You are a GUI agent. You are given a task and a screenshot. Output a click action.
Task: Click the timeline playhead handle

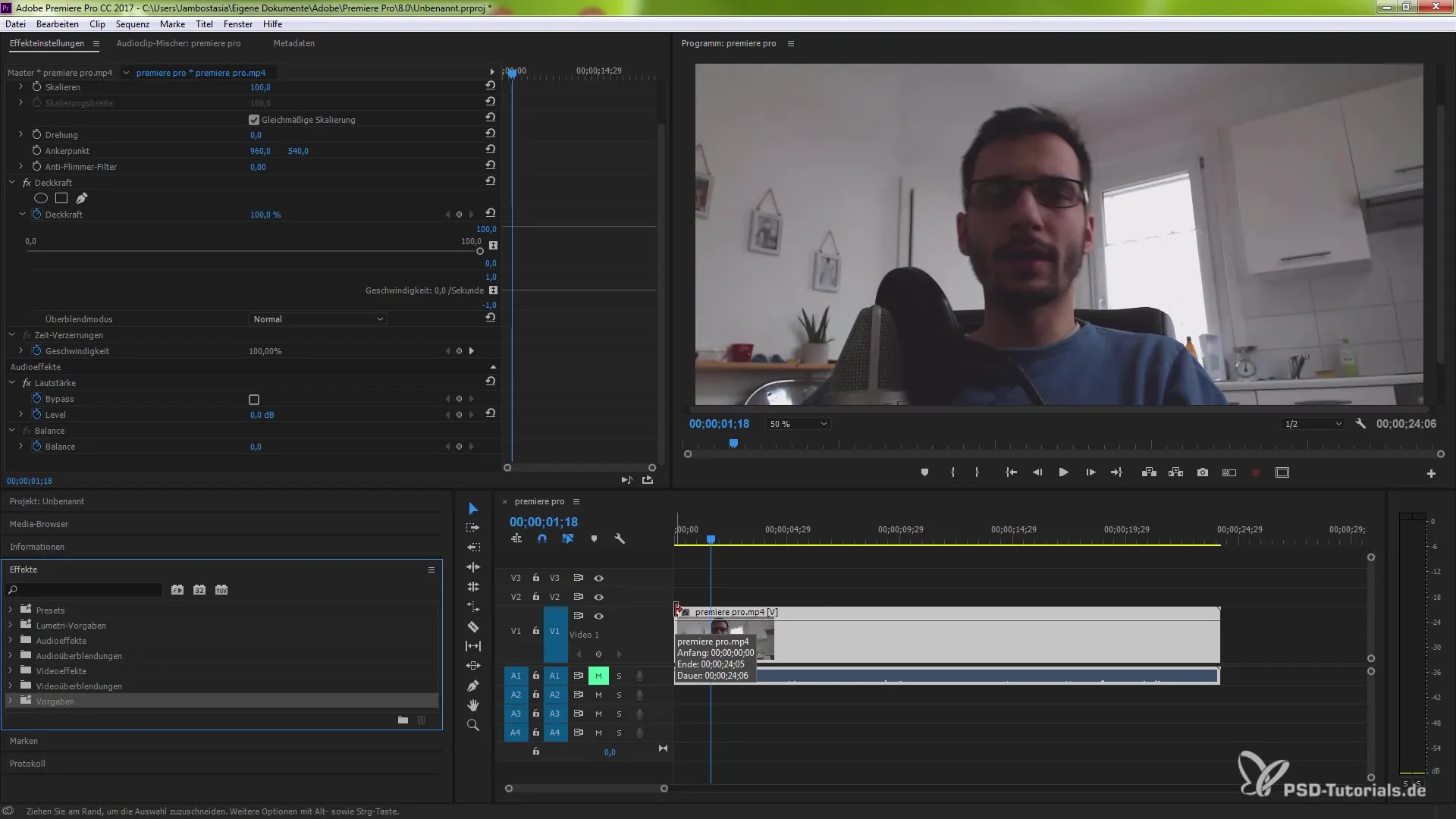coord(711,539)
